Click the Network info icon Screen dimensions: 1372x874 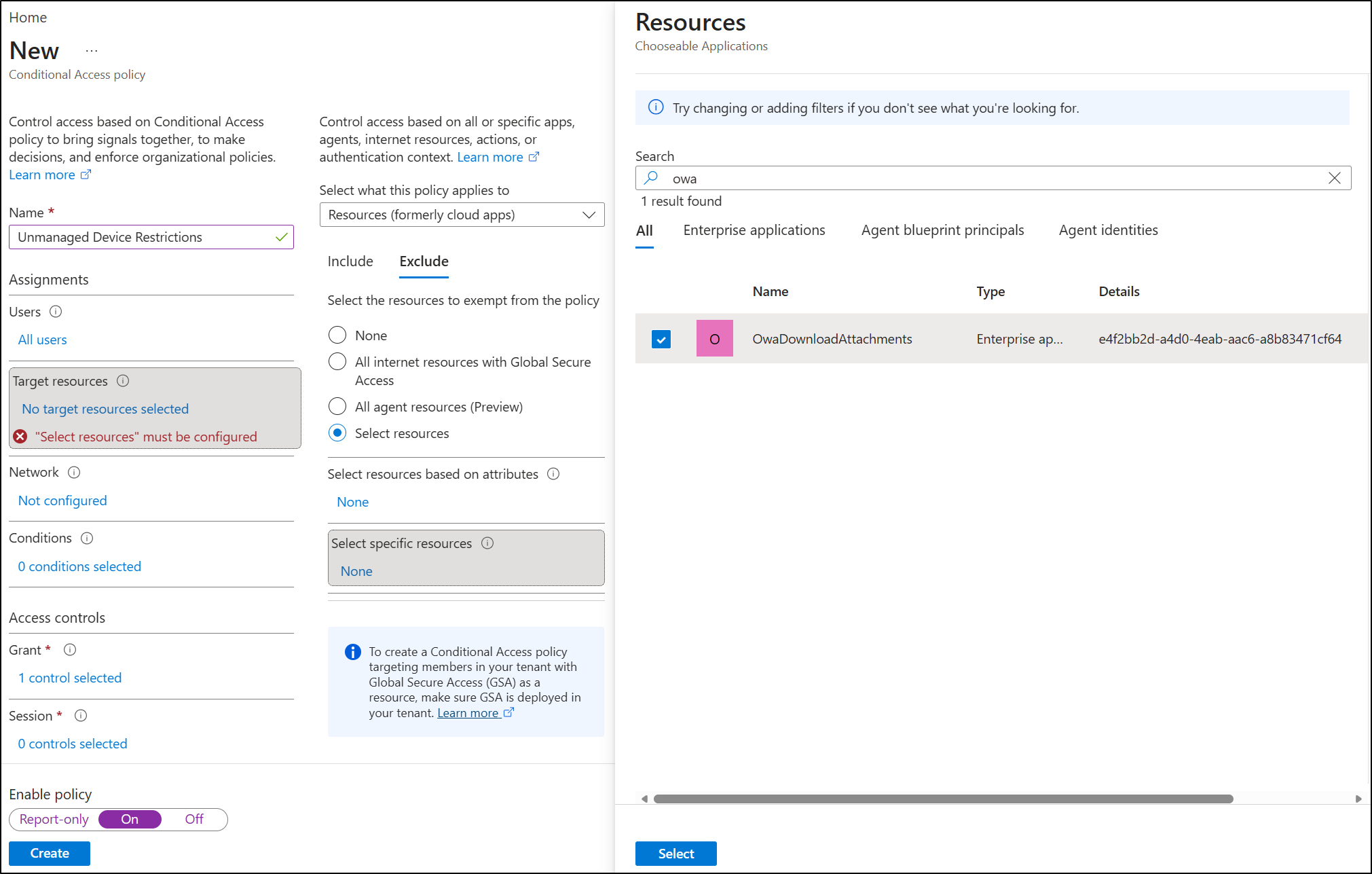(x=75, y=473)
